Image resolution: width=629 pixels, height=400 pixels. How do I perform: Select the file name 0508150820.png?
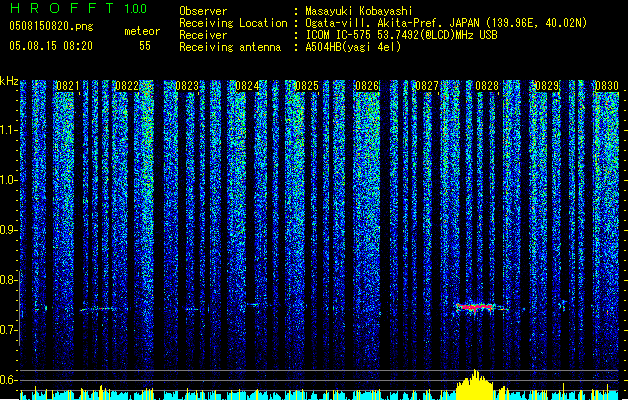pos(51,26)
